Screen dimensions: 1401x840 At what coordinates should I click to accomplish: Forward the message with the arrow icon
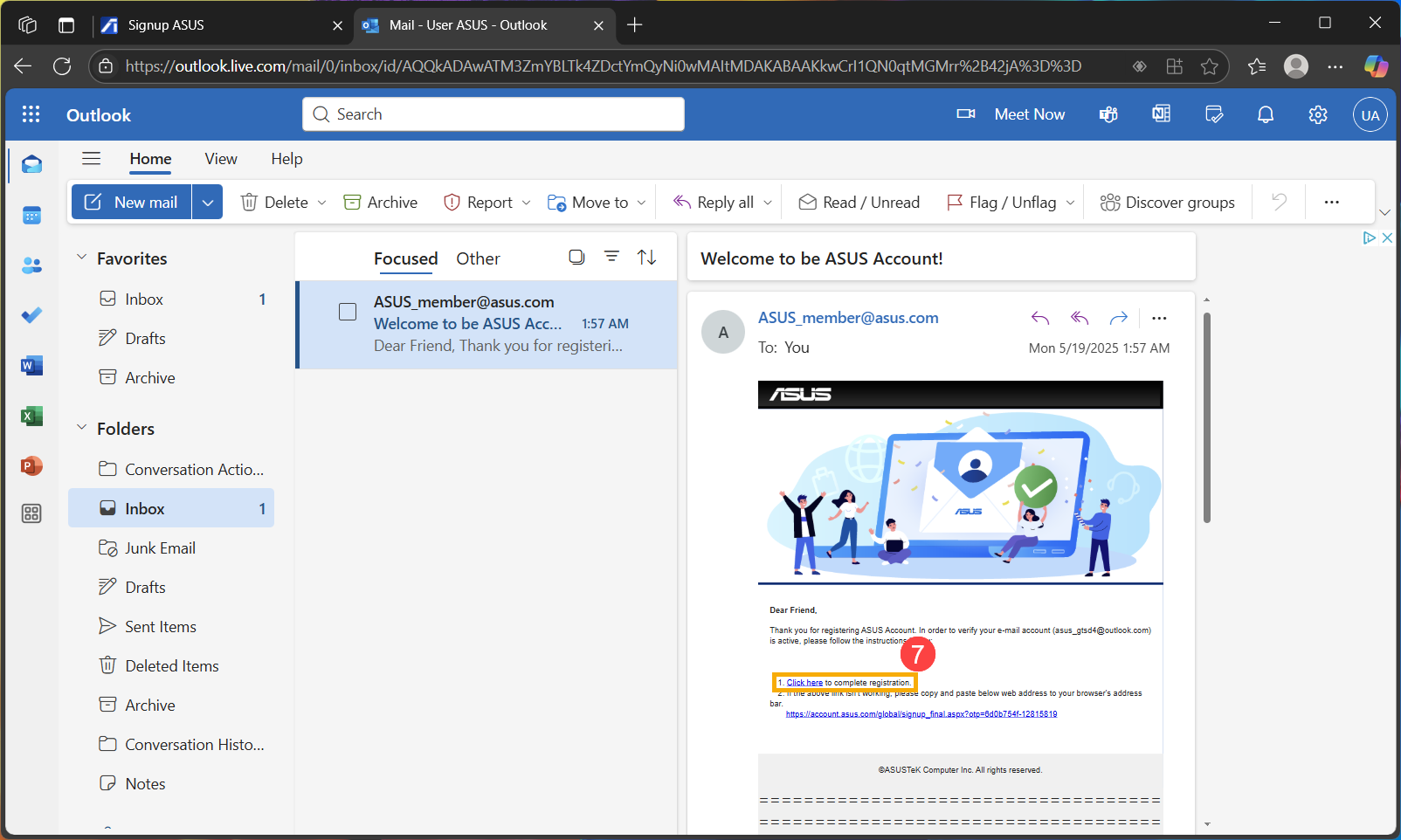pos(1119,318)
